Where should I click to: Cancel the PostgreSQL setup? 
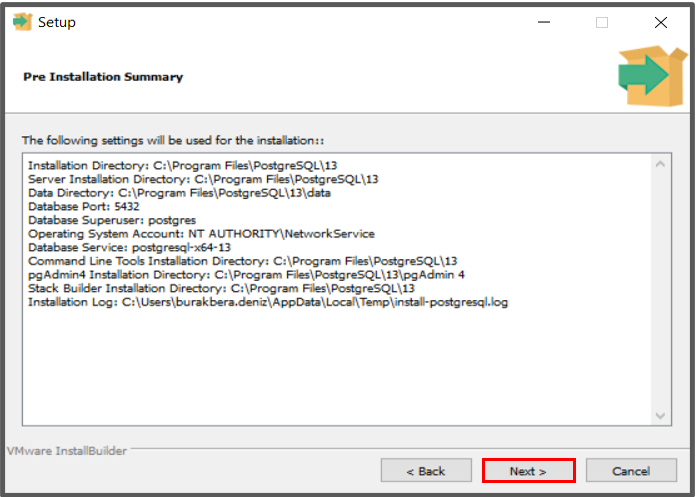pyautogui.click(x=631, y=471)
